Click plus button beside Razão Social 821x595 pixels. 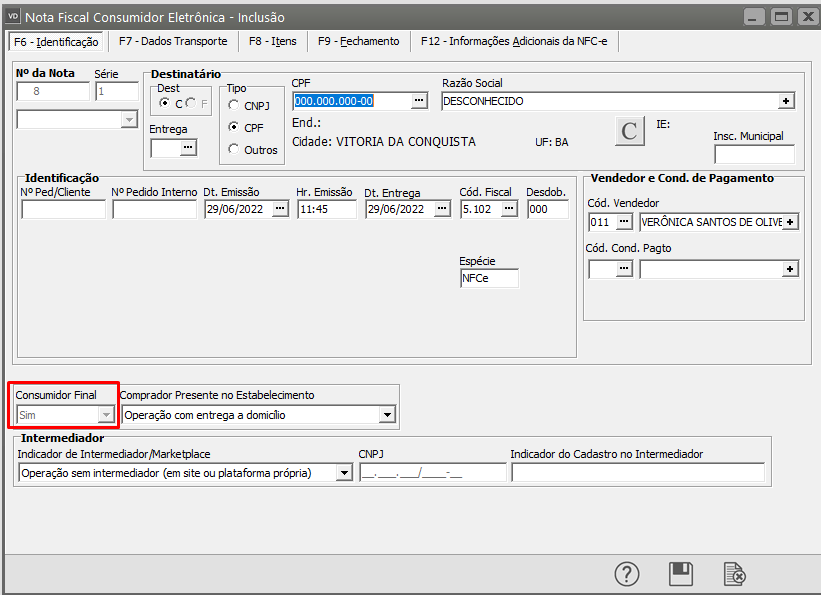pyautogui.click(x=786, y=101)
